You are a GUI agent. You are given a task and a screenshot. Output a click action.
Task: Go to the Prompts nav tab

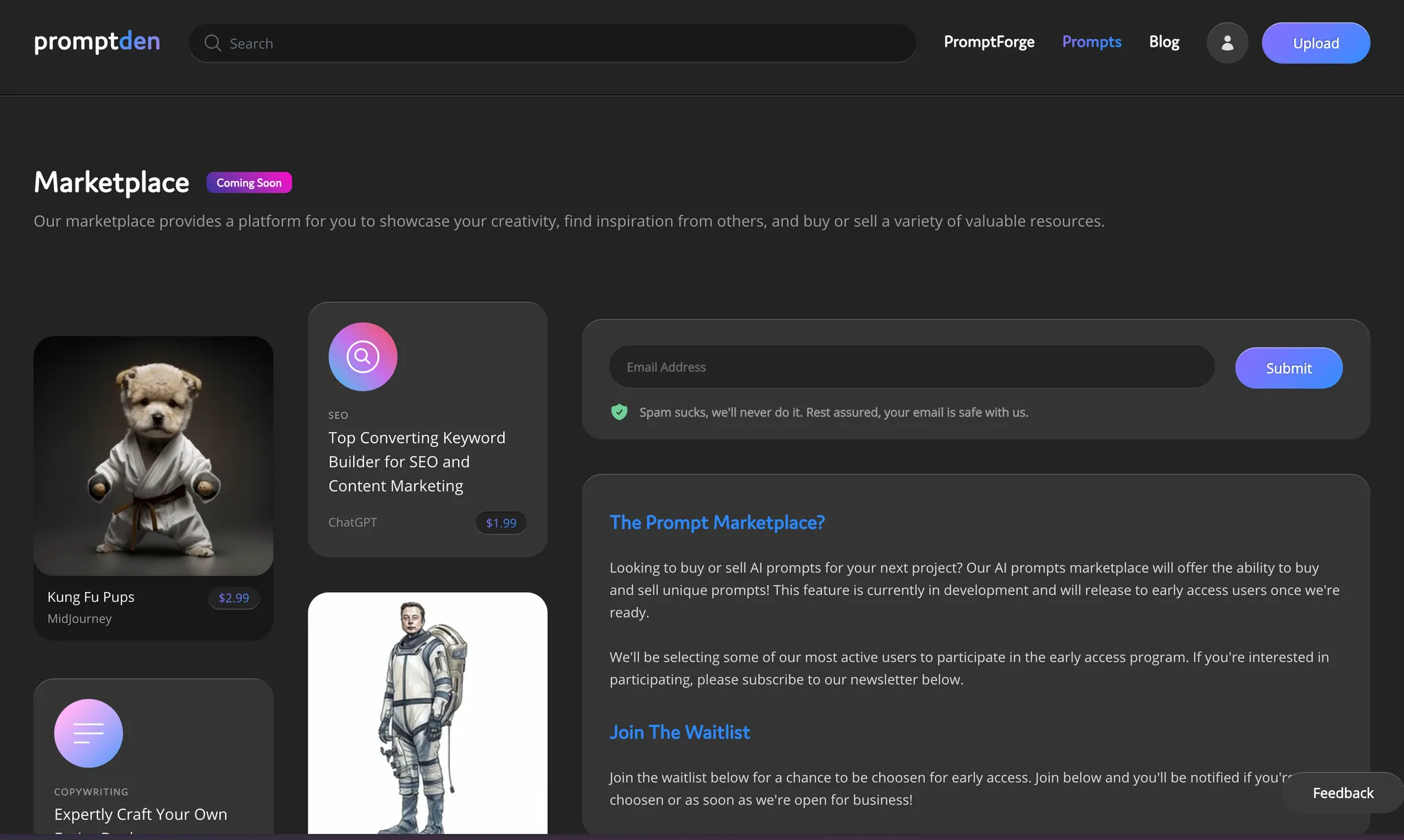click(1091, 42)
